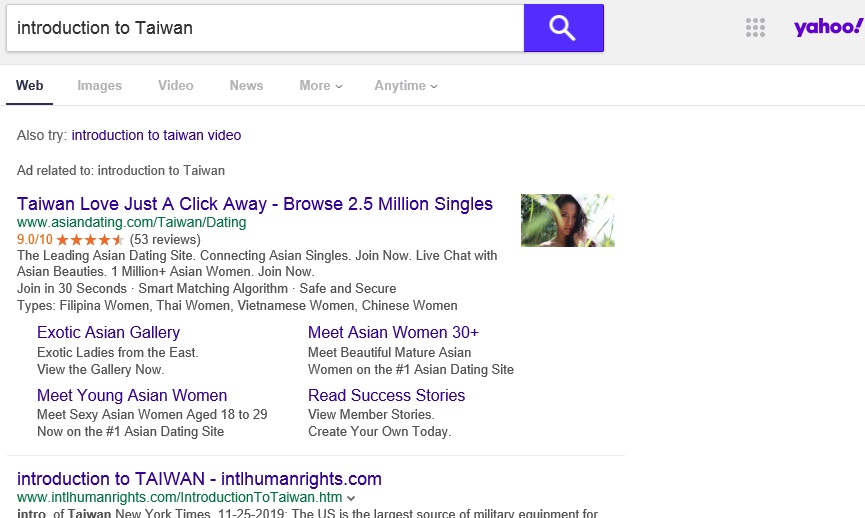Screen dimensions: 865x518
Task: Click the ad's star rating
Action: tap(90, 240)
